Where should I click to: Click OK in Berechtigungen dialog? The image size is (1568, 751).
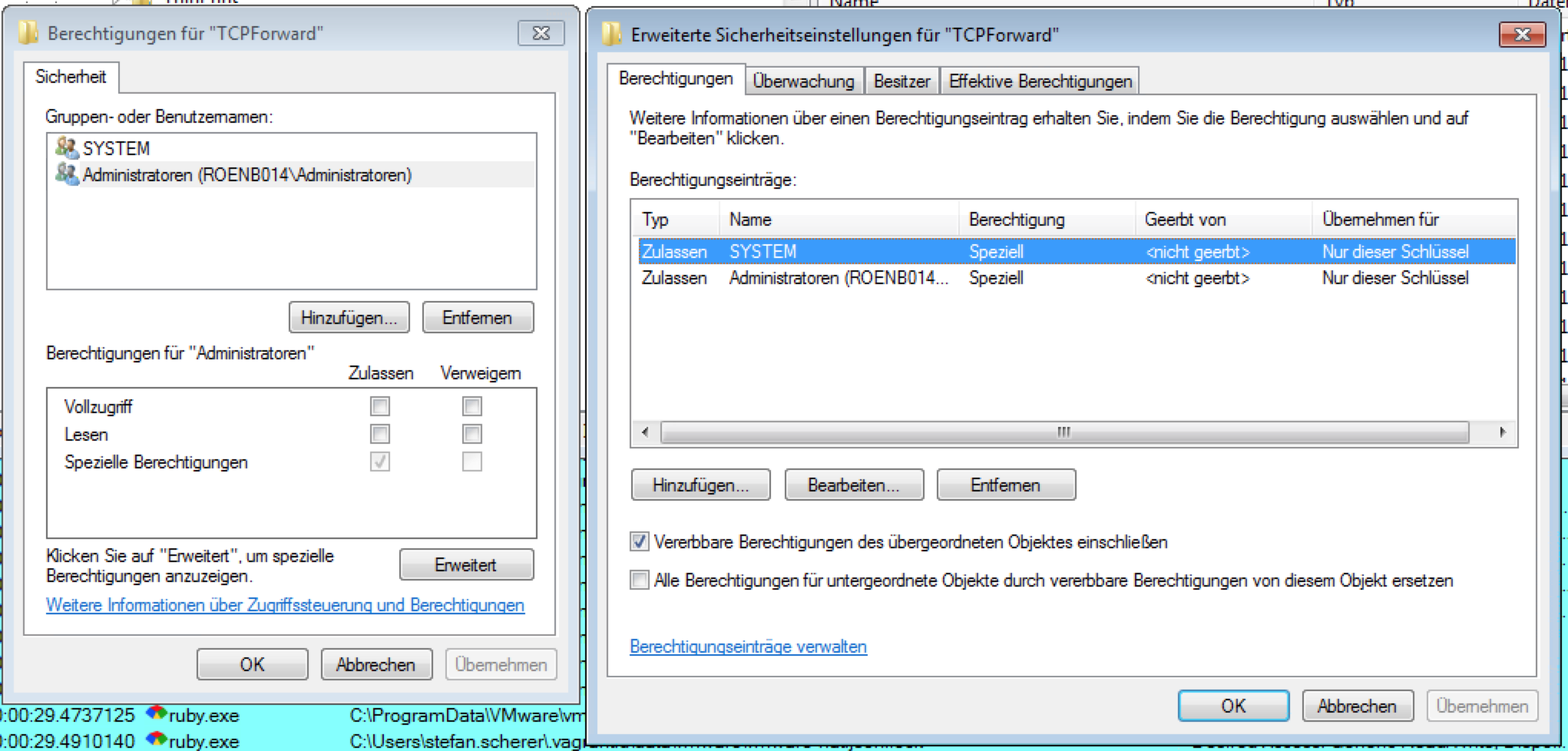[253, 664]
